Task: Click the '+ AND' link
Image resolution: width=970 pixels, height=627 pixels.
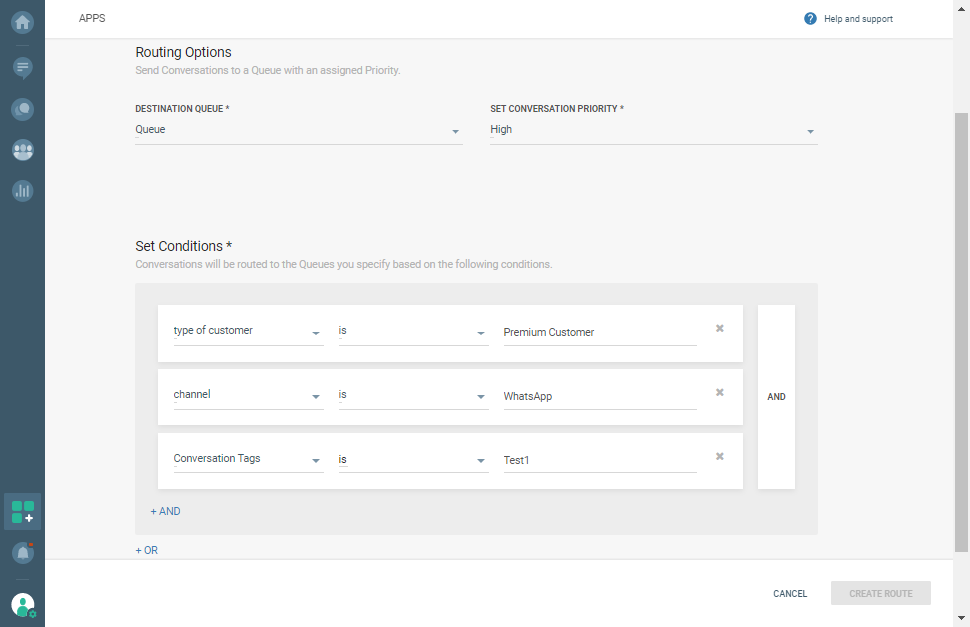Action: (165, 511)
